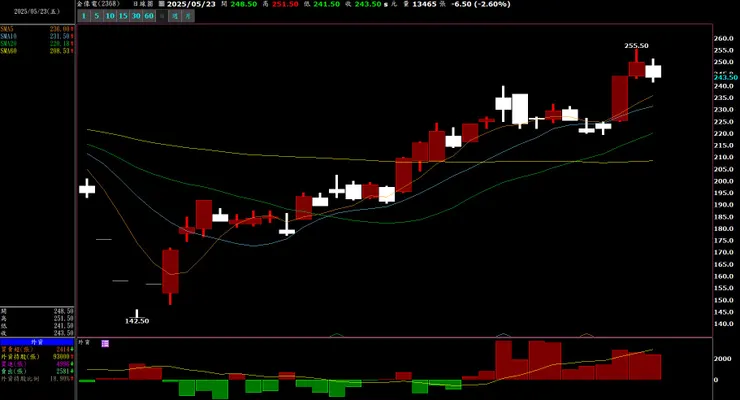Viewport: 740px width, 400px height.
Task: Click the cyan 243.50 current price tag
Action: click(x=725, y=77)
